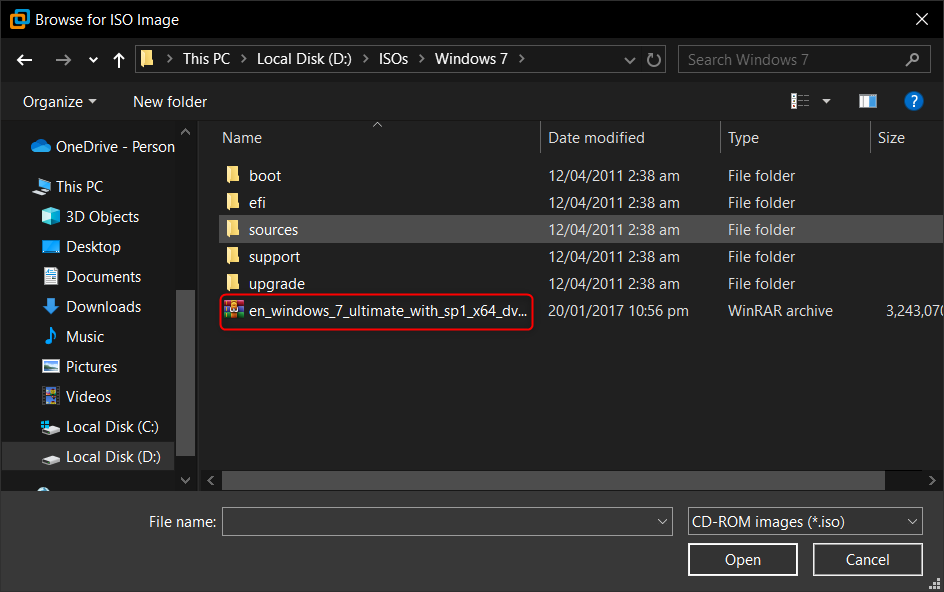944x592 pixels.
Task: Expand the address bar history dropdown
Action: coord(630,60)
